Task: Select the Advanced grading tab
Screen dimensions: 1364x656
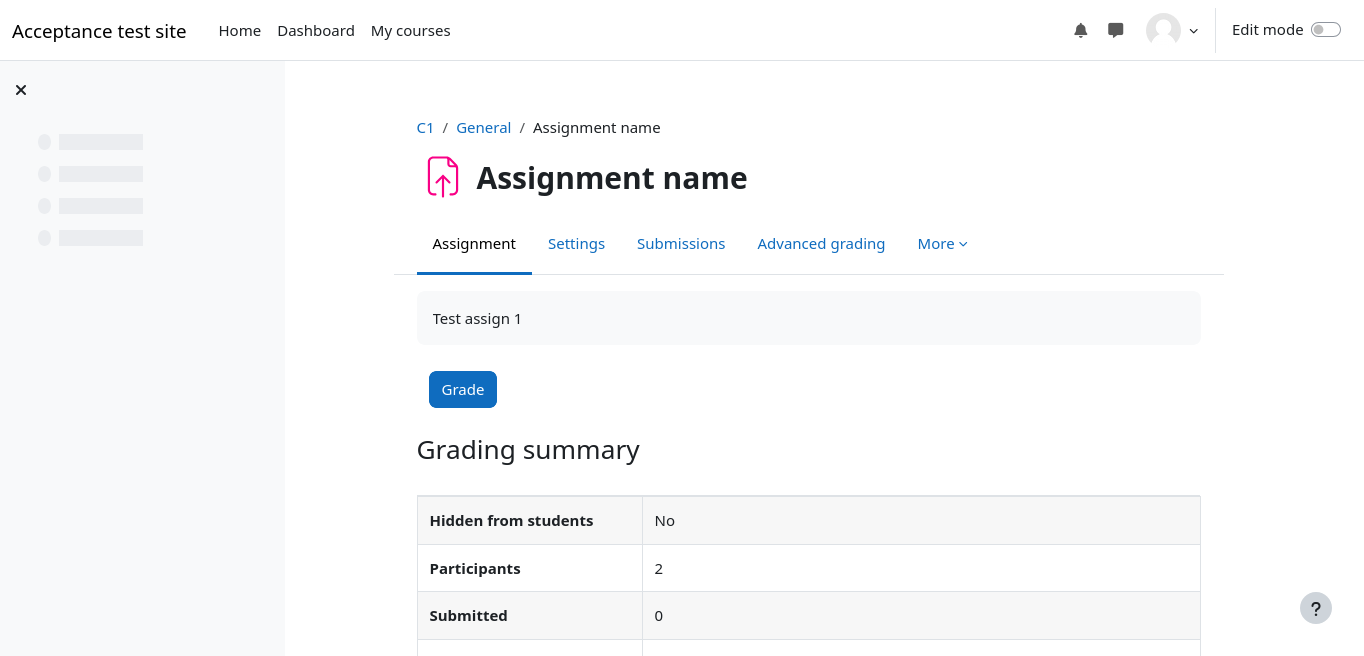Action: (821, 244)
